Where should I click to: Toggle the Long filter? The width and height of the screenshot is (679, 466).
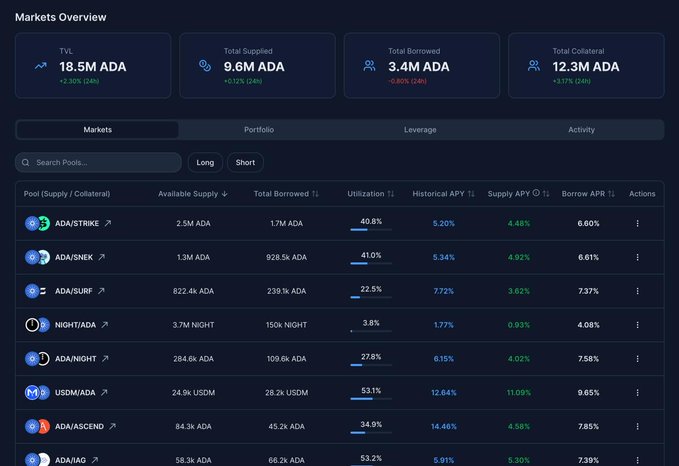205,162
